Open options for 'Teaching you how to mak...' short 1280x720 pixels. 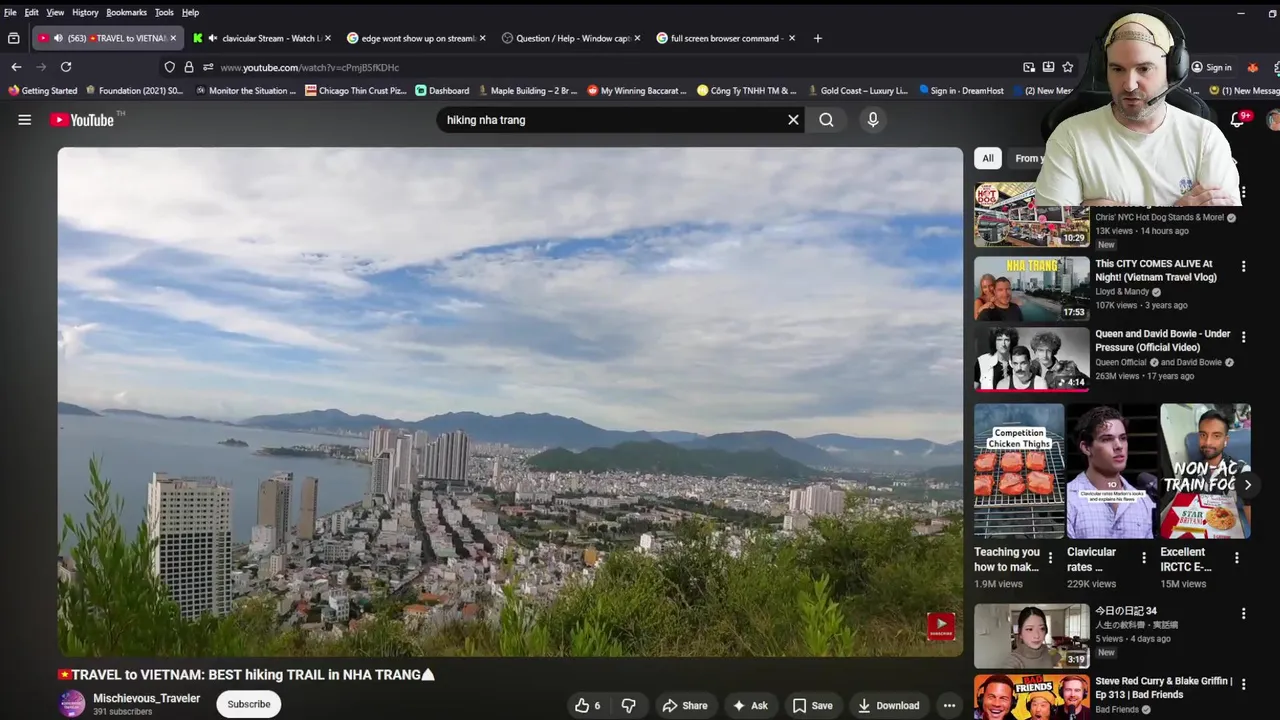1050,558
